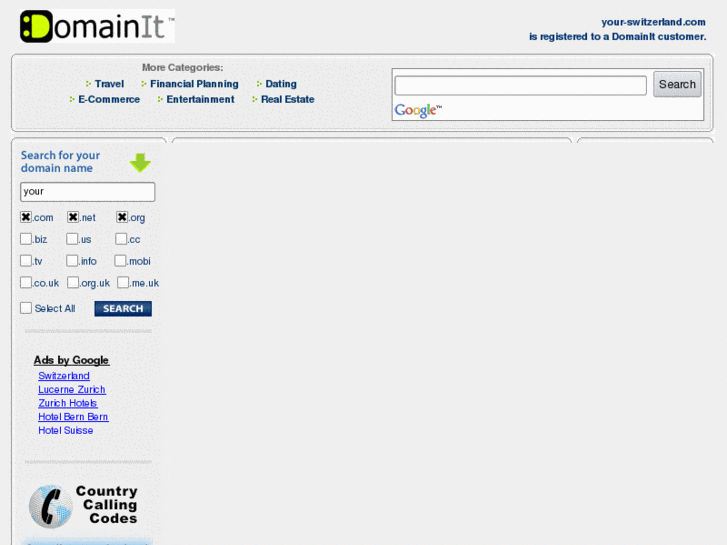Click the green down arrow icon

[x=140, y=162]
